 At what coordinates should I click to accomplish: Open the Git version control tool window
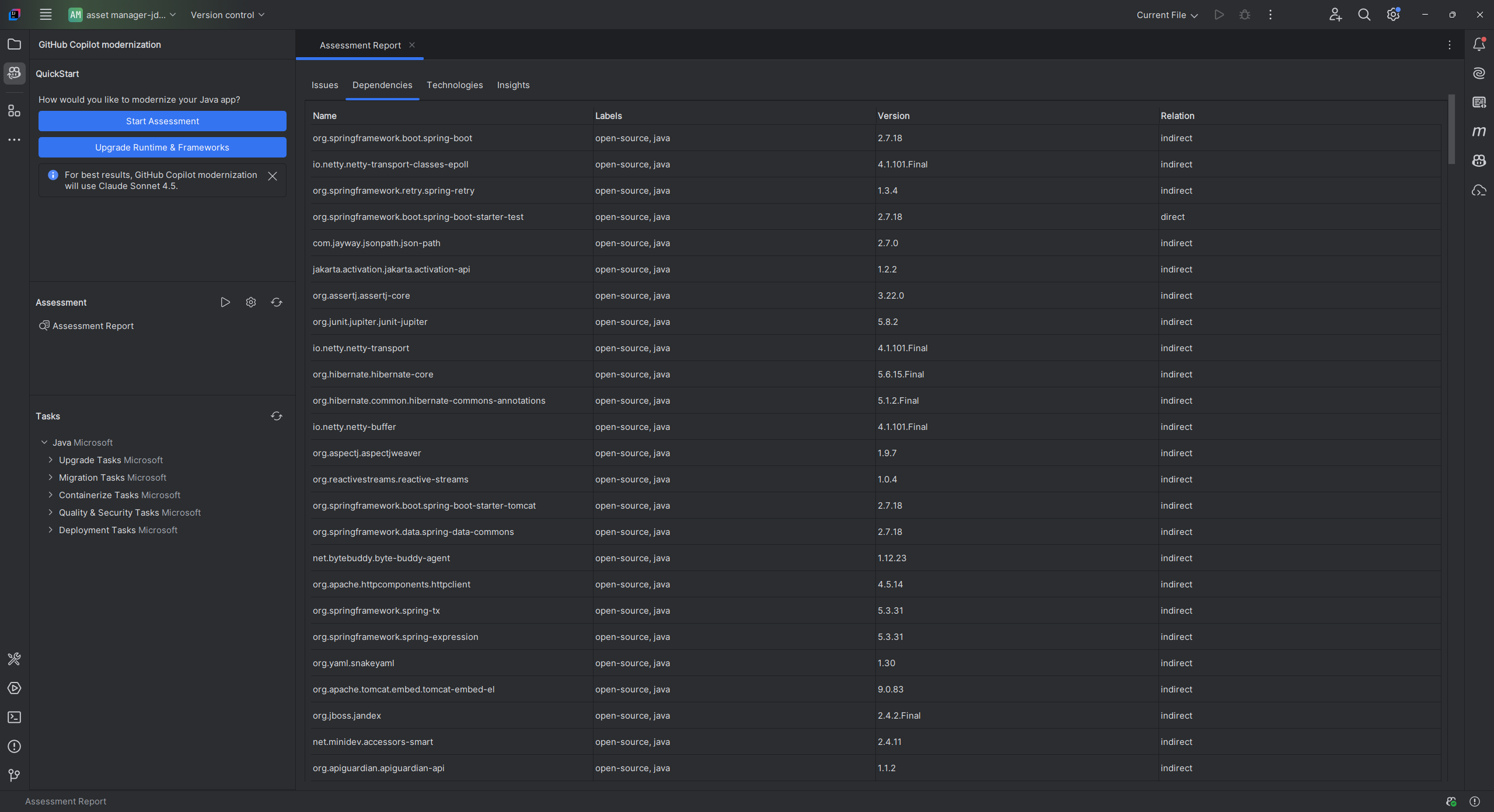[x=14, y=775]
